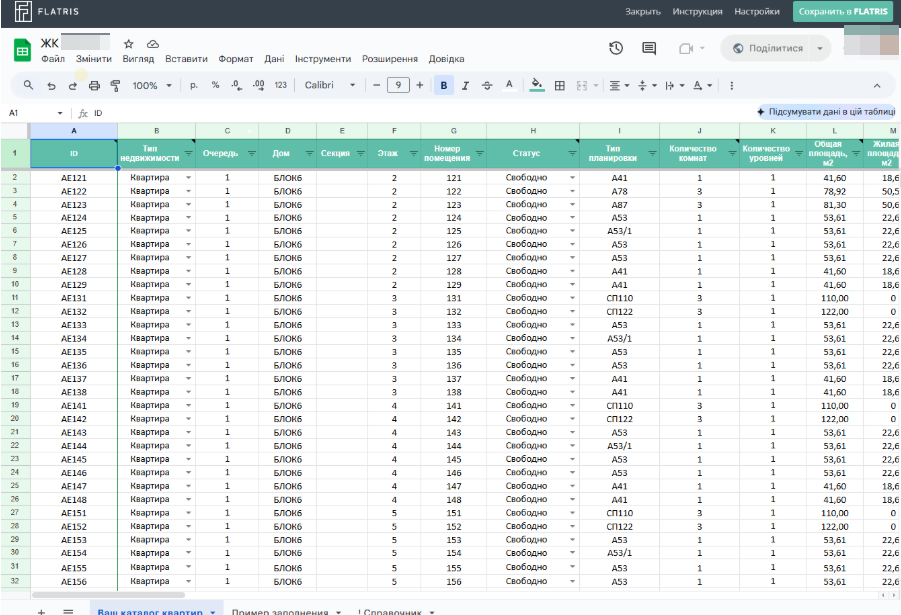Open version history clock icon

tap(616, 48)
